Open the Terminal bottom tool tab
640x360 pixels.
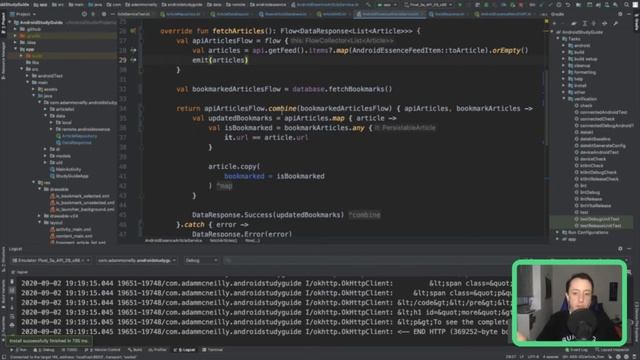213,350
